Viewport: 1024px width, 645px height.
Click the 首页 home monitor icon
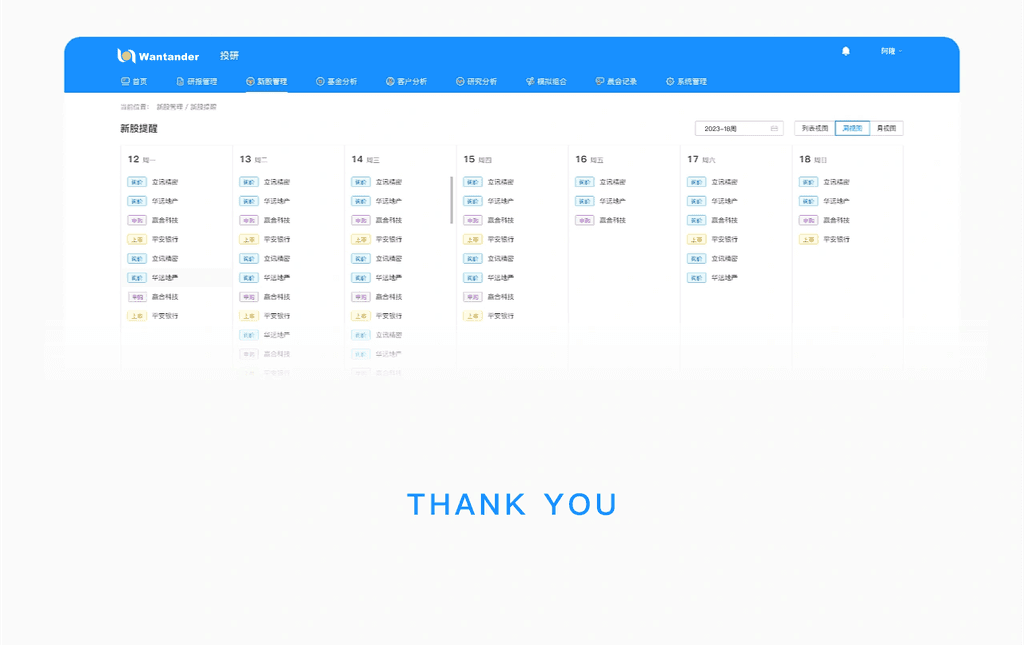coord(125,82)
